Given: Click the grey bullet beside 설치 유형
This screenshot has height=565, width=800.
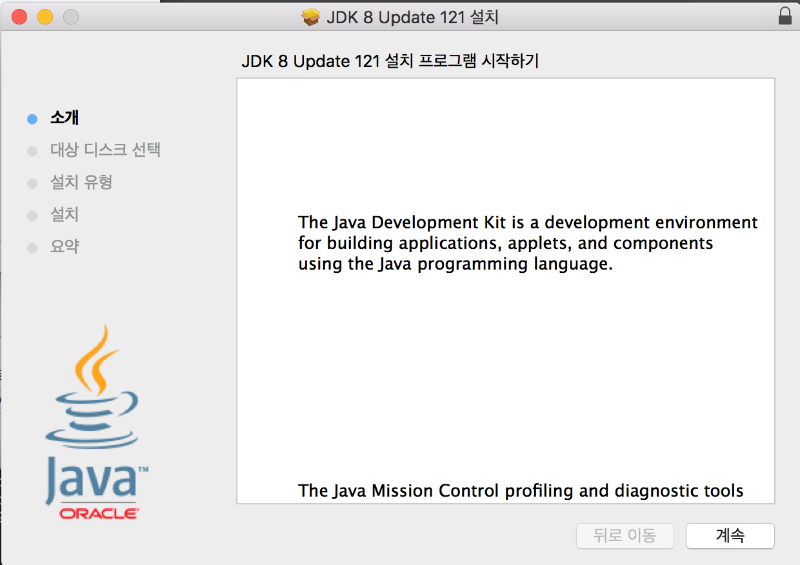Looking at the screenshot, I should (x=32, y=184).
